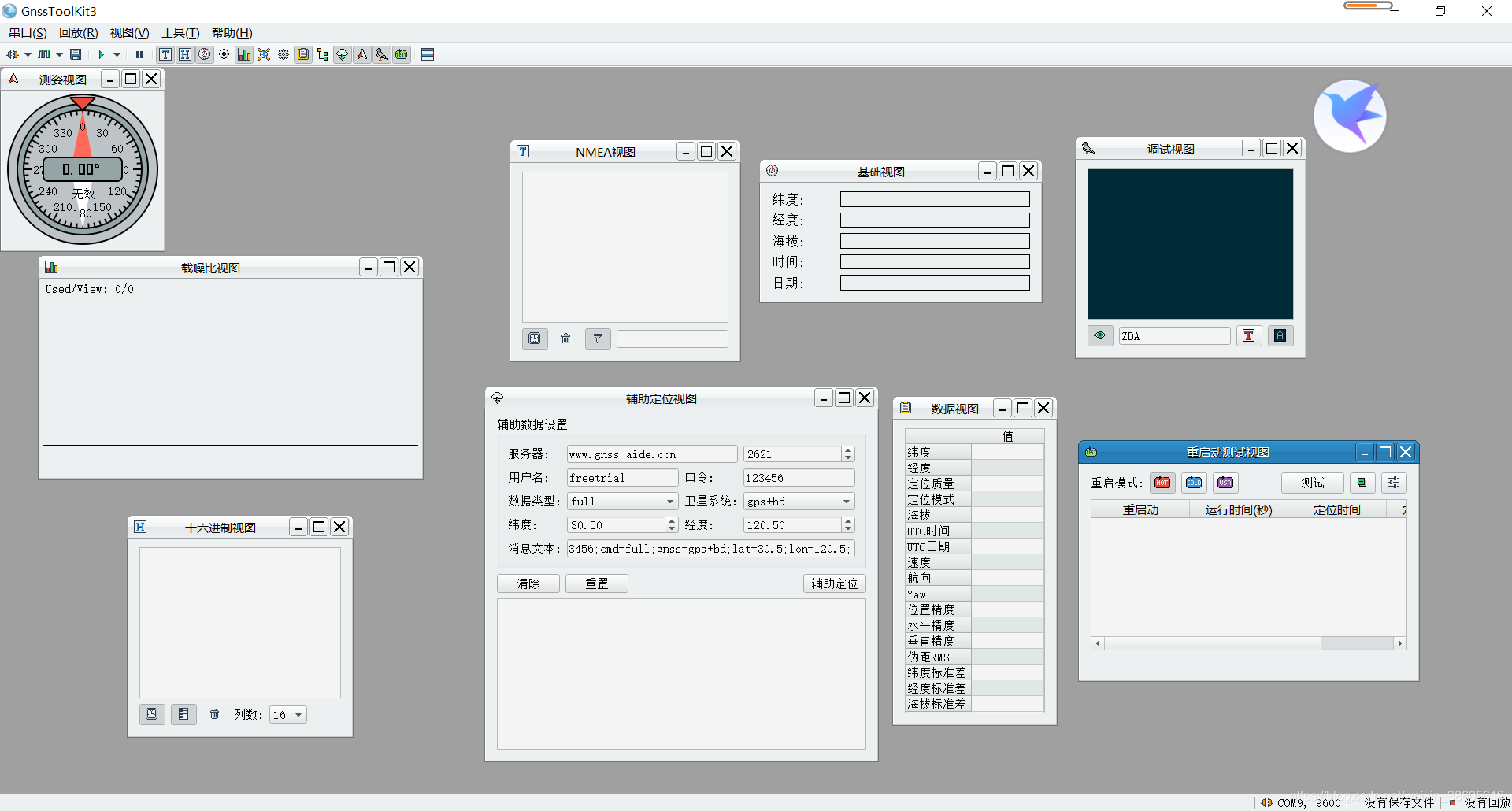Click the horizontal scrollbar in restart table

(x=1249, y=643)
